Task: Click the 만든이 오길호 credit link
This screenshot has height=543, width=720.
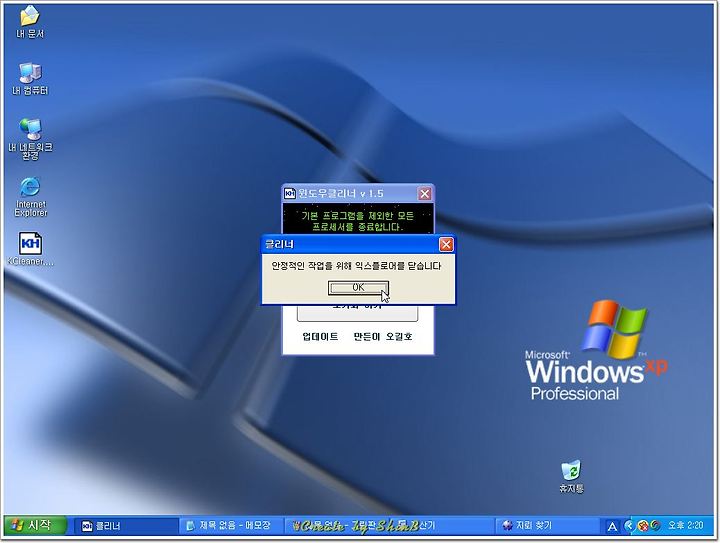Action: [x=382, y=336]
